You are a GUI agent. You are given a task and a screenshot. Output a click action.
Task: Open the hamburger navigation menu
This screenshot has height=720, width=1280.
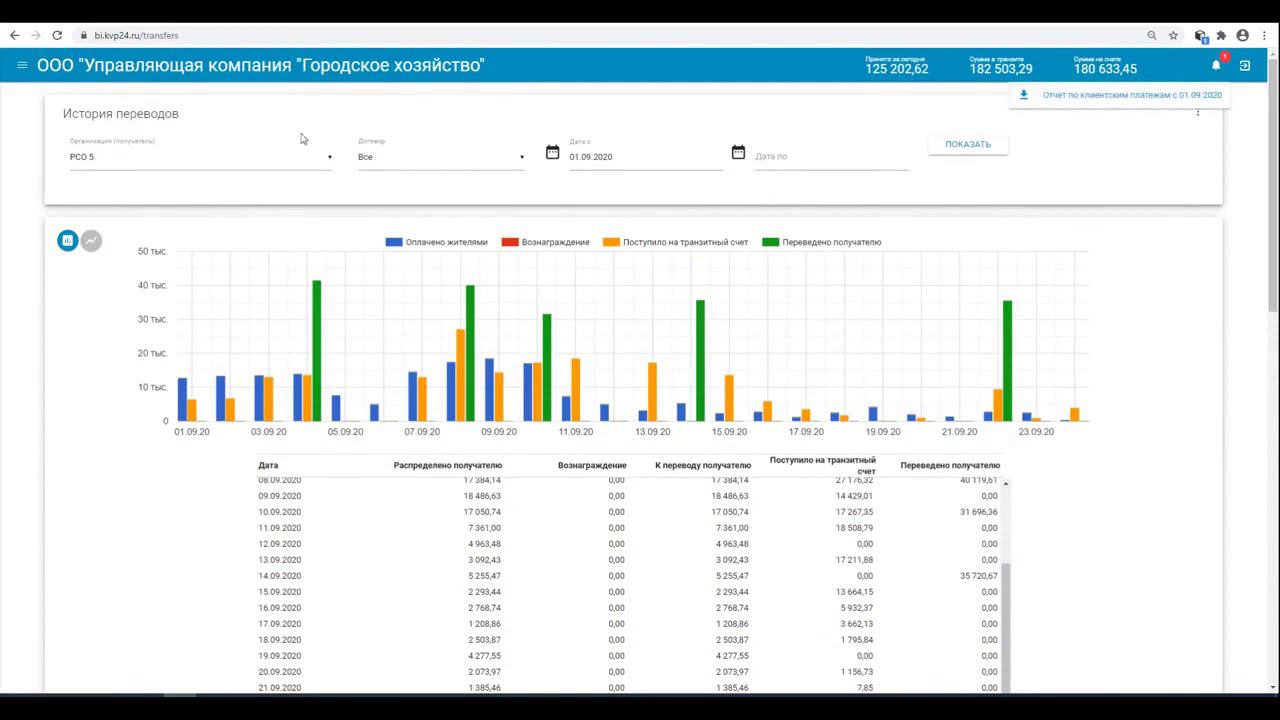click(22, 66)
